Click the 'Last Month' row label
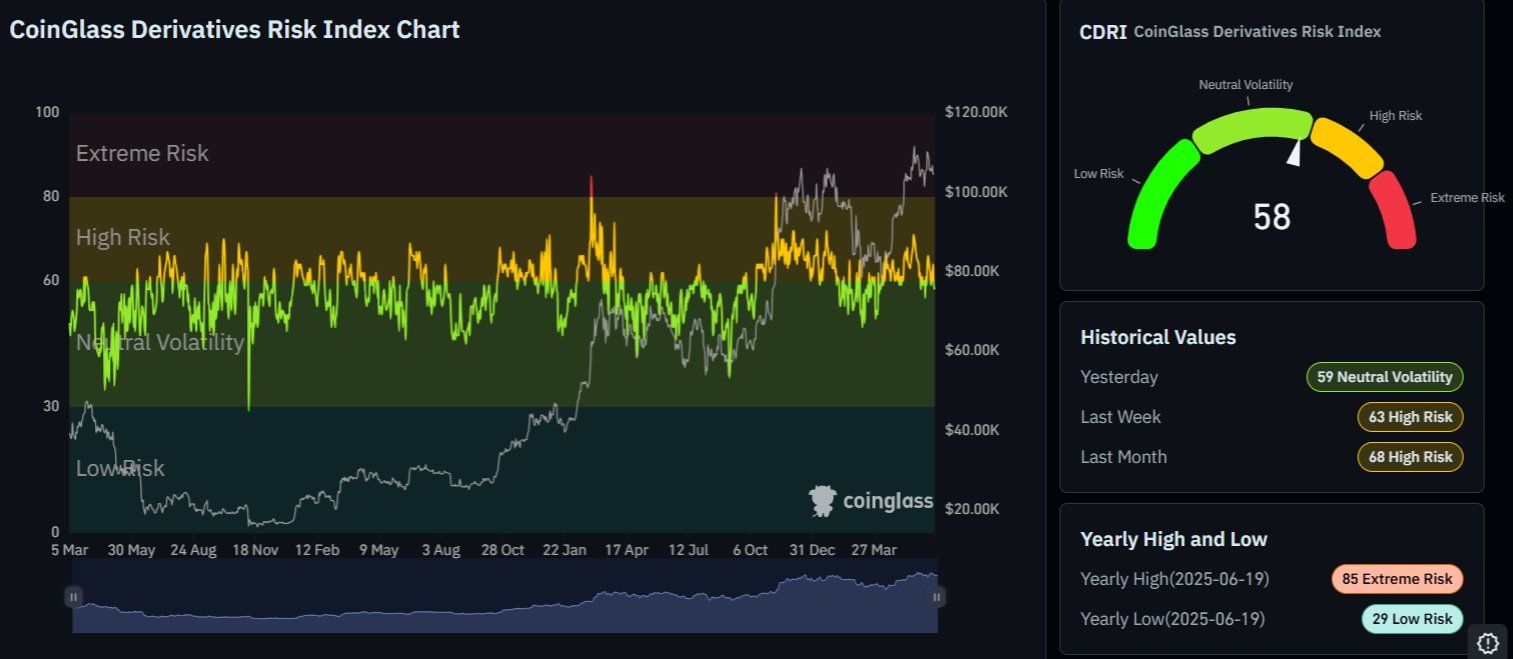Image resolution: width=1513 pixels, height=659 pixels. [x=1123, y=457]
